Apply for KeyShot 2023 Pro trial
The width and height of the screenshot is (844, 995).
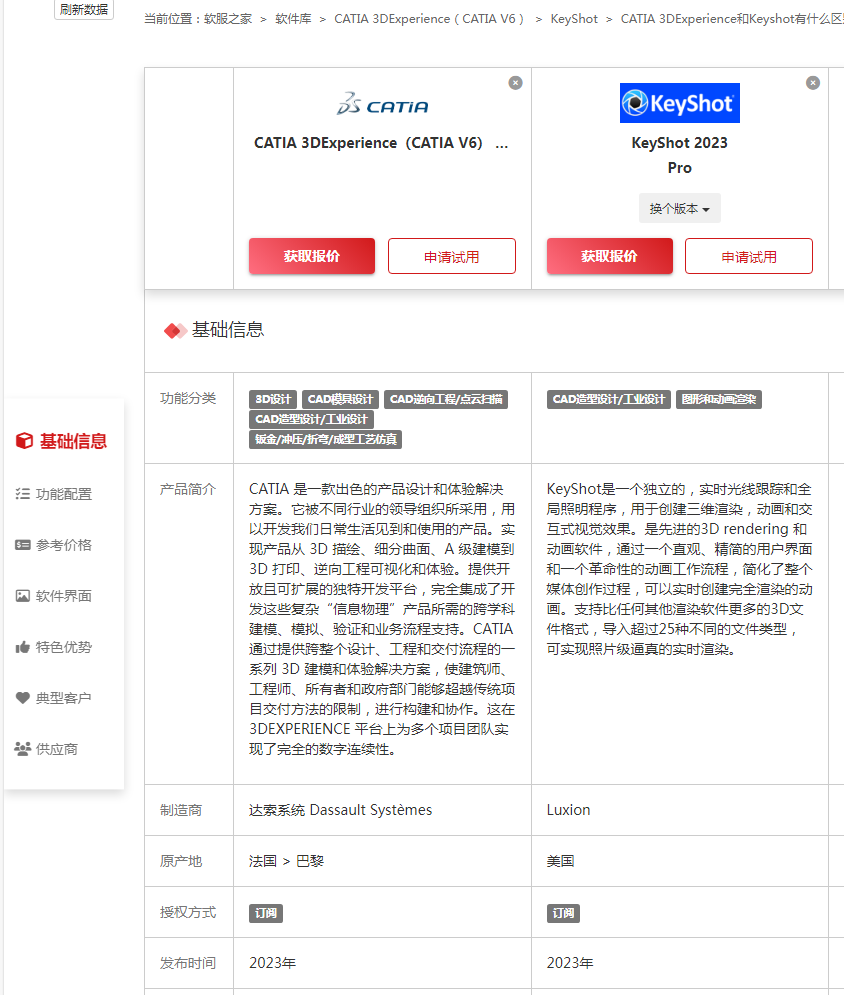pyautogui.click(x=749, y=256)
